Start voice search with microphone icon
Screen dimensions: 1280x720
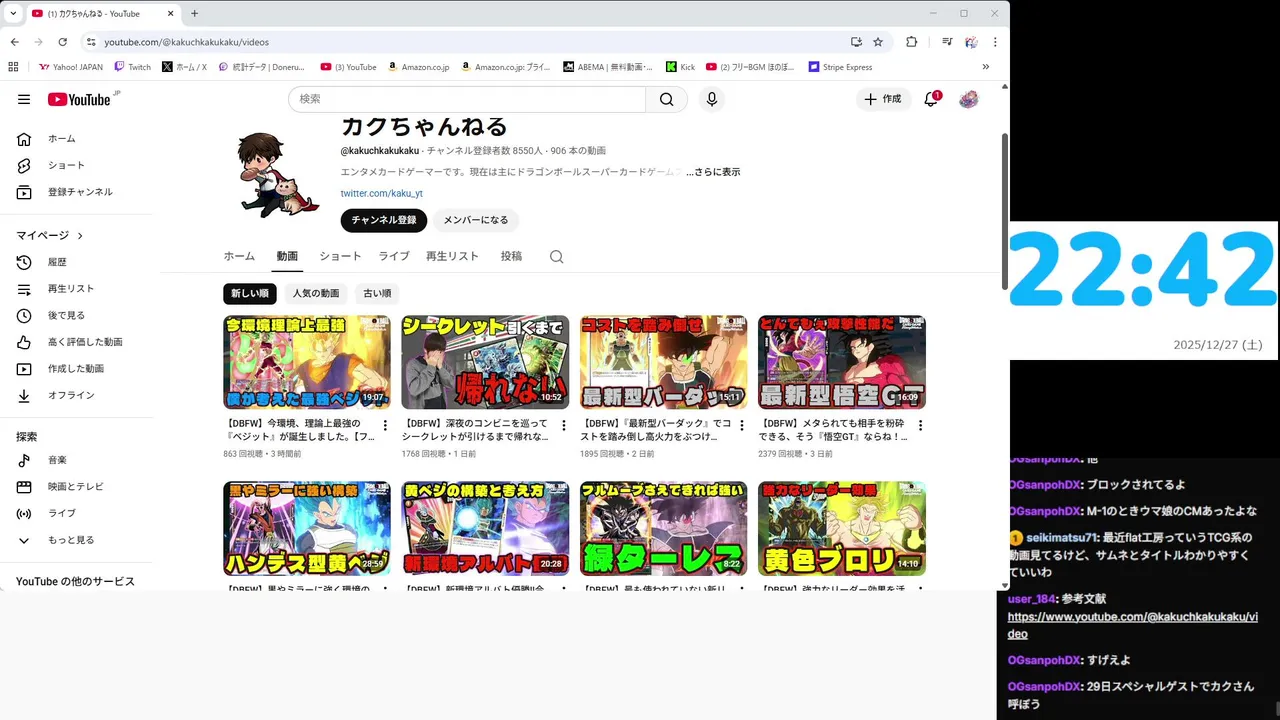click(712, 99)
